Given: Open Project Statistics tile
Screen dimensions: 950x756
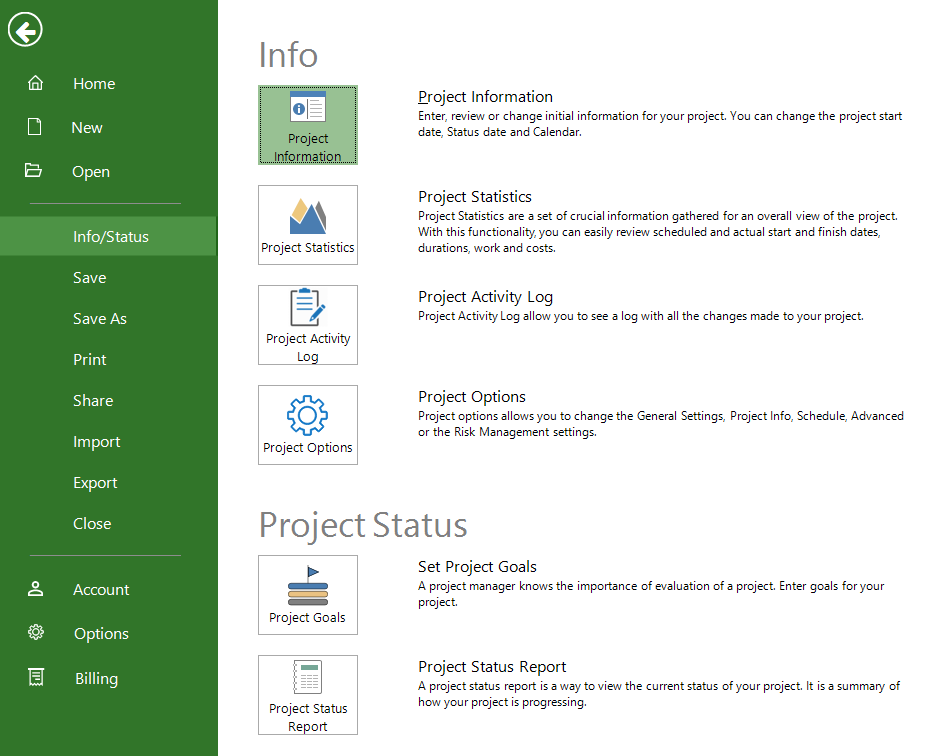Looking at the screenshot, I should [308, 225].
